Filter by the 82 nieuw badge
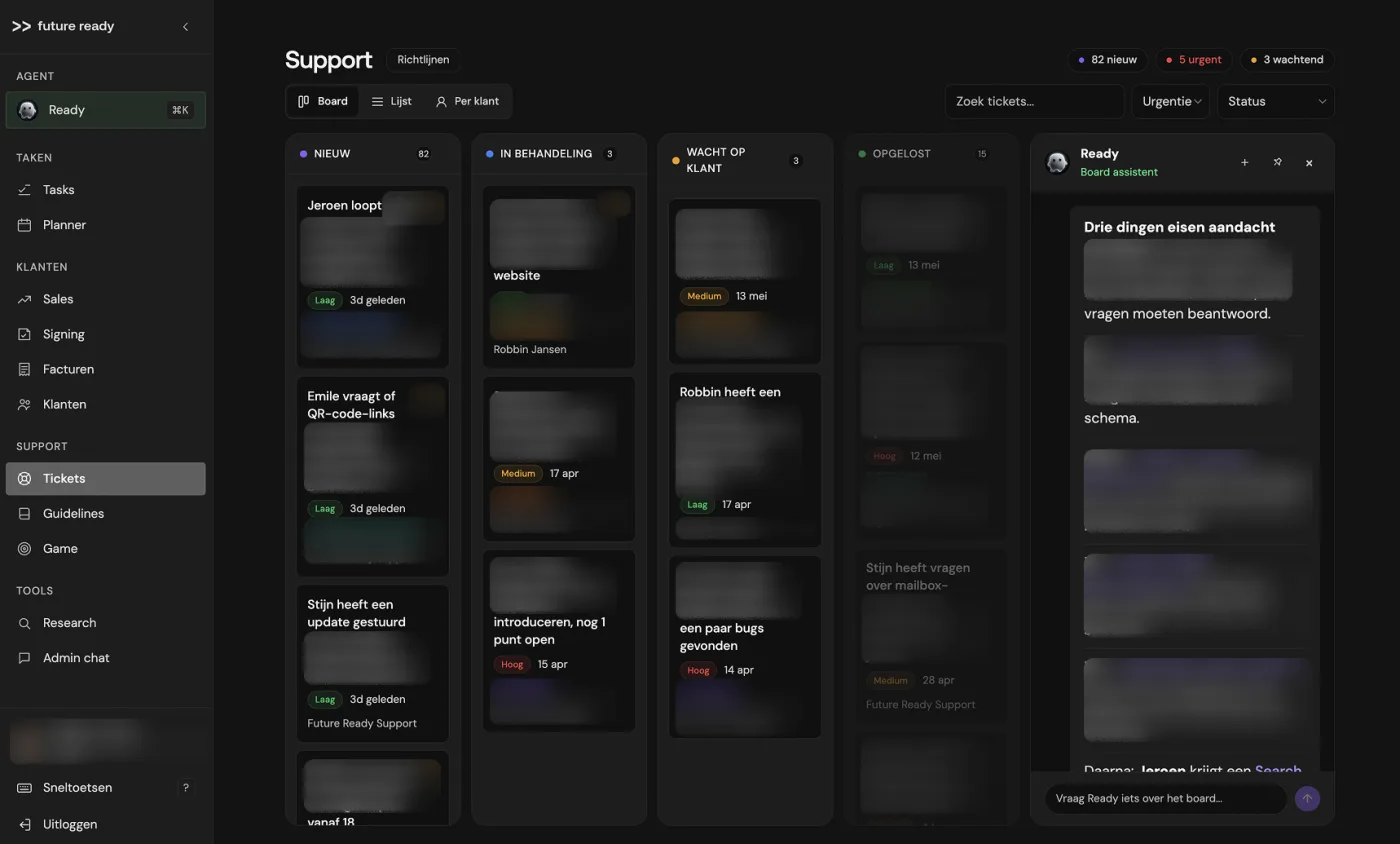 [x=1108, y=60]
